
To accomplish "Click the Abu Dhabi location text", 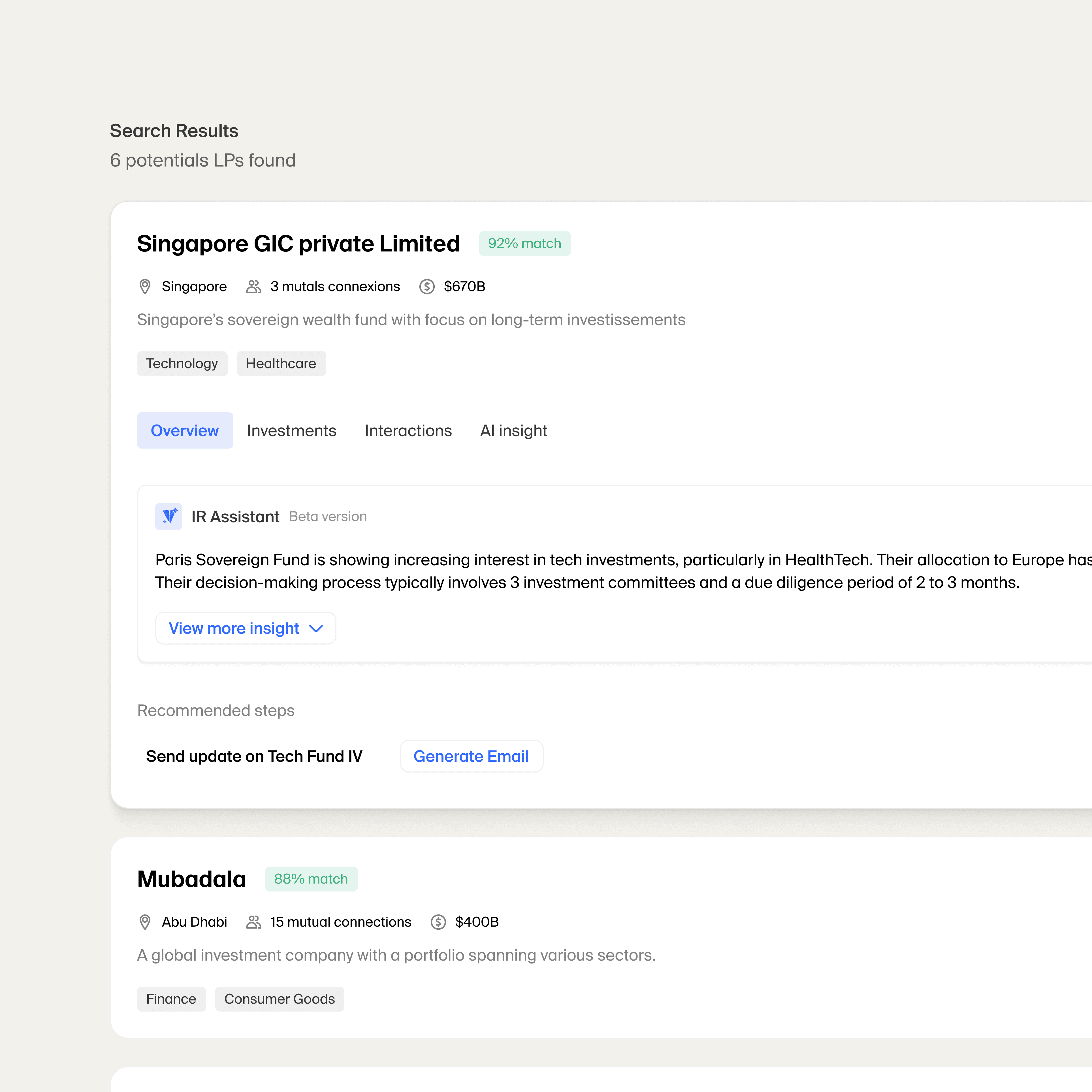I will 195,922.
